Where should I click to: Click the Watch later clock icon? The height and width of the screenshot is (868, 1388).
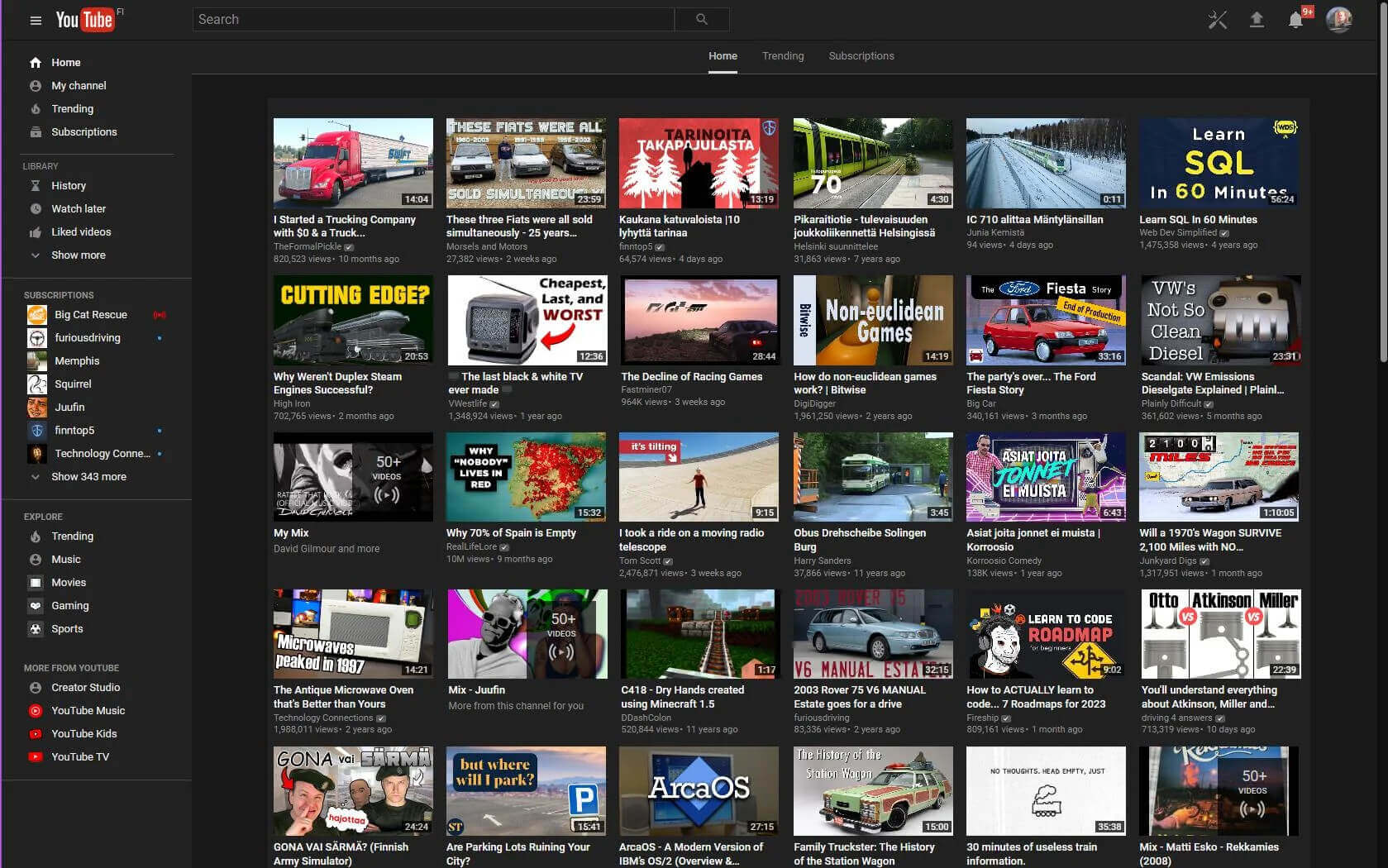(36, 209)
